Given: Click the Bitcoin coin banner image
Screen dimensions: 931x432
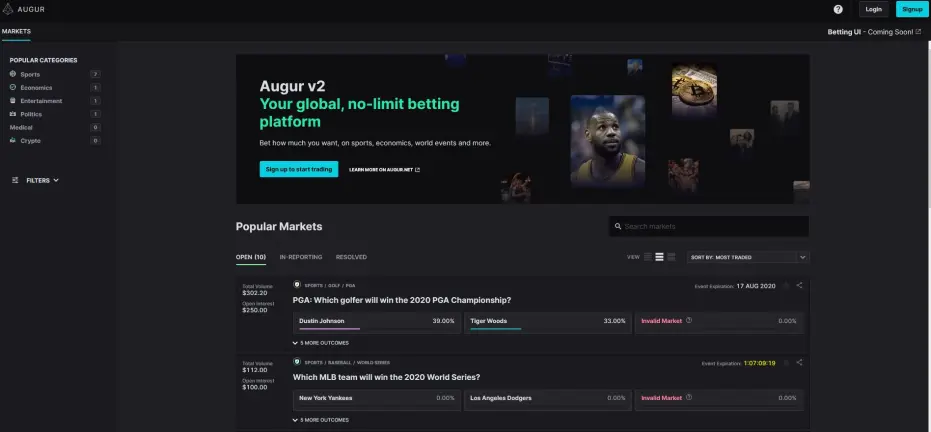Looking at the screenshot, I should click(x=694, y=90).
